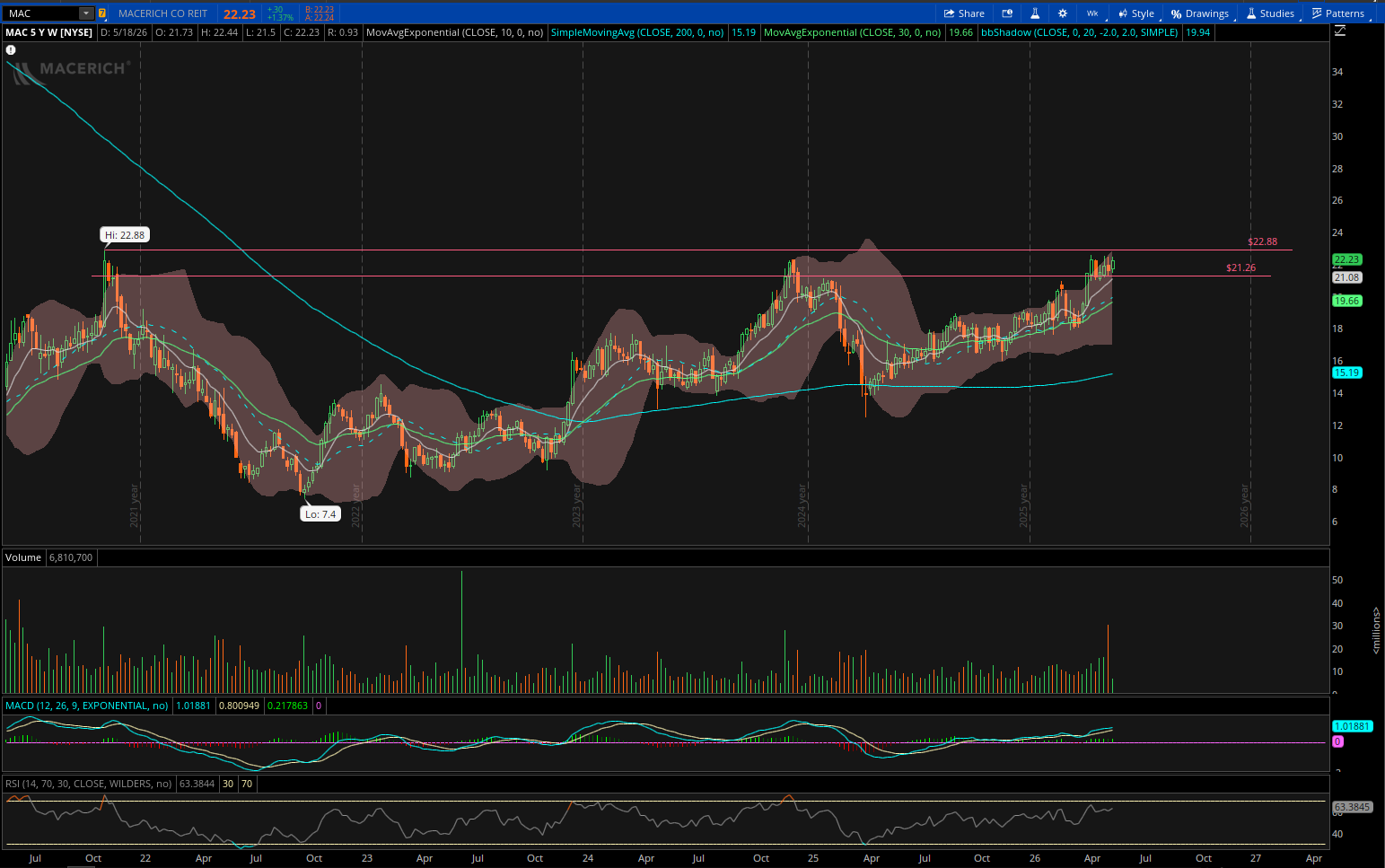This screenshot has width=1385, height=868.
Task: Open the Style menu
Action: click(1136, 13)
